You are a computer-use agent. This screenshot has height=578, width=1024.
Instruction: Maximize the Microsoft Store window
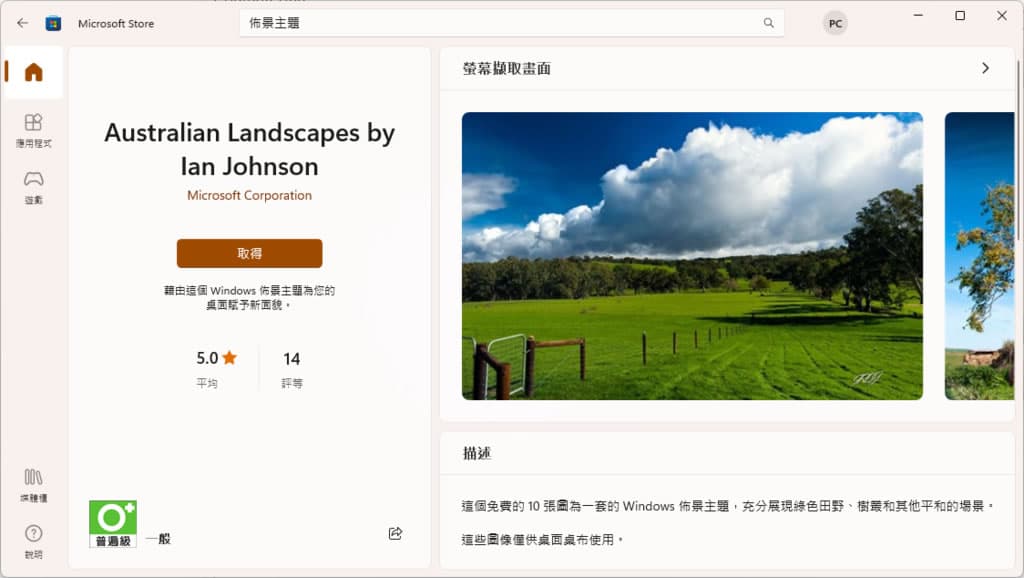point(960,15)
